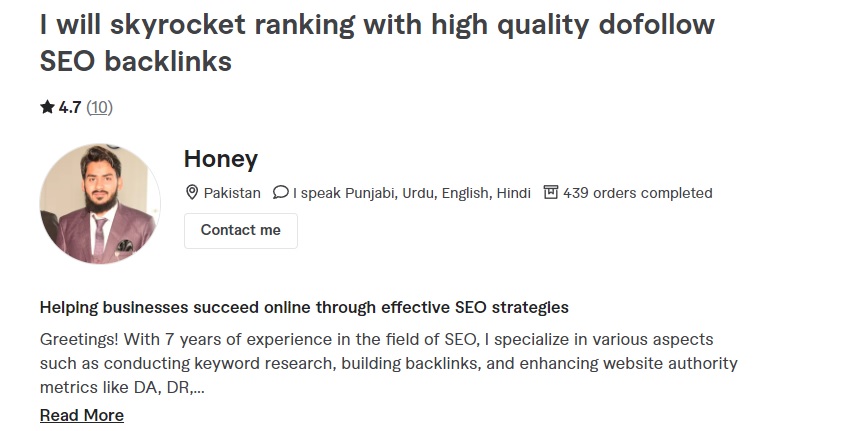Click the 4.7 rating score
846x431 pixels.
70,107
